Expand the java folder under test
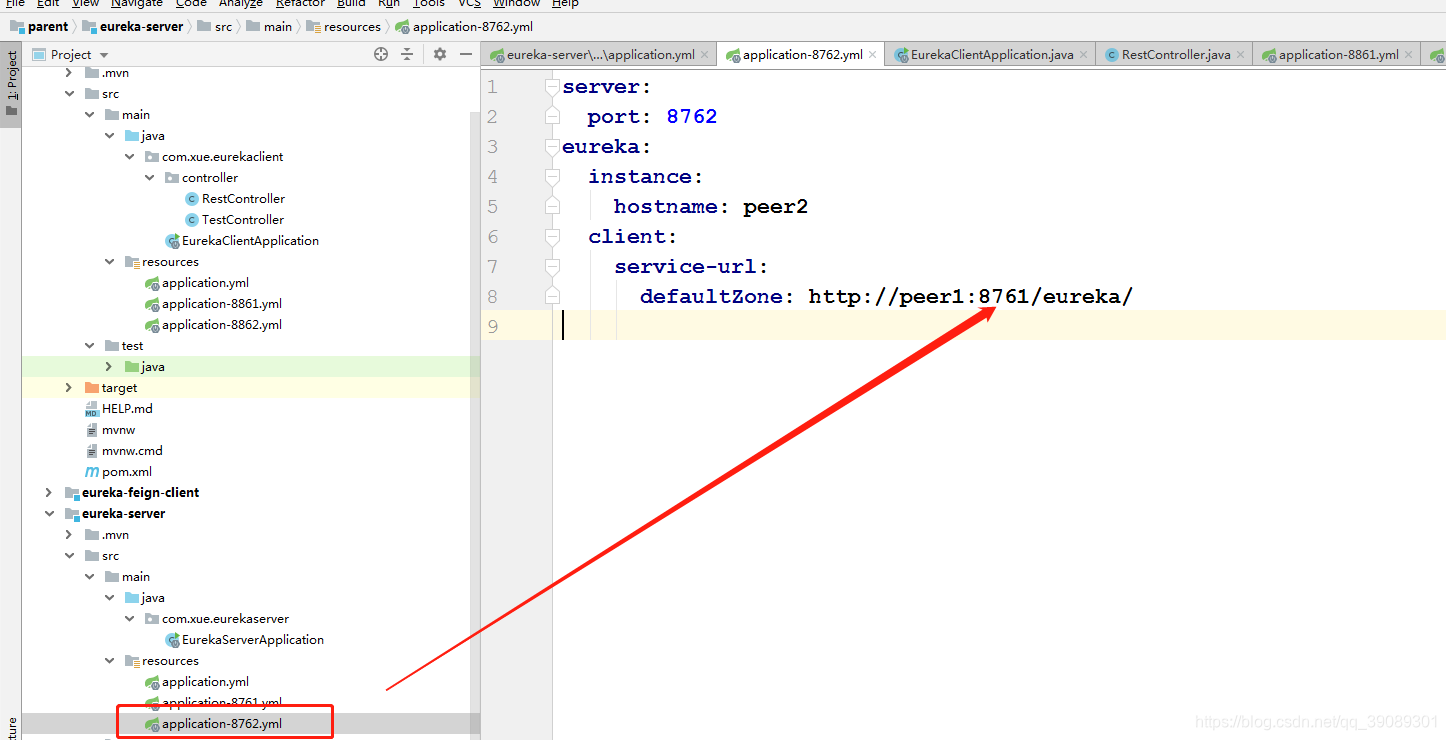The height and width of the screenshot is (740, 1446). (110, 367)
